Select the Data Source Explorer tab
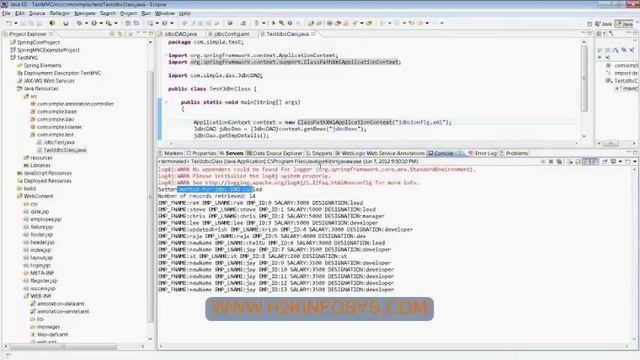The image size is (640, 360). [x=274, y=153]
